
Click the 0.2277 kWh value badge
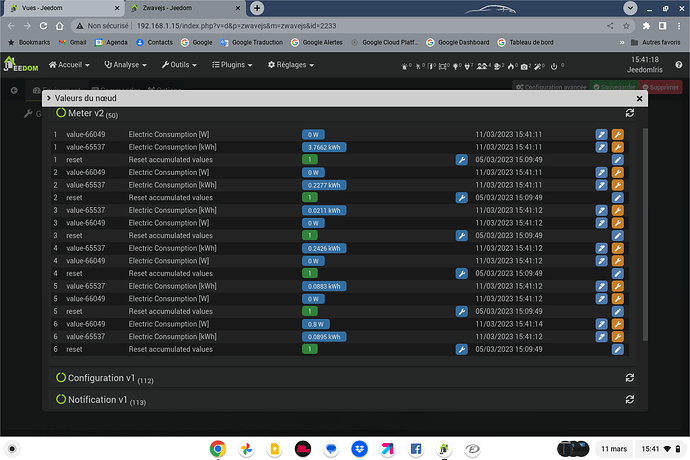pos(324,185)
